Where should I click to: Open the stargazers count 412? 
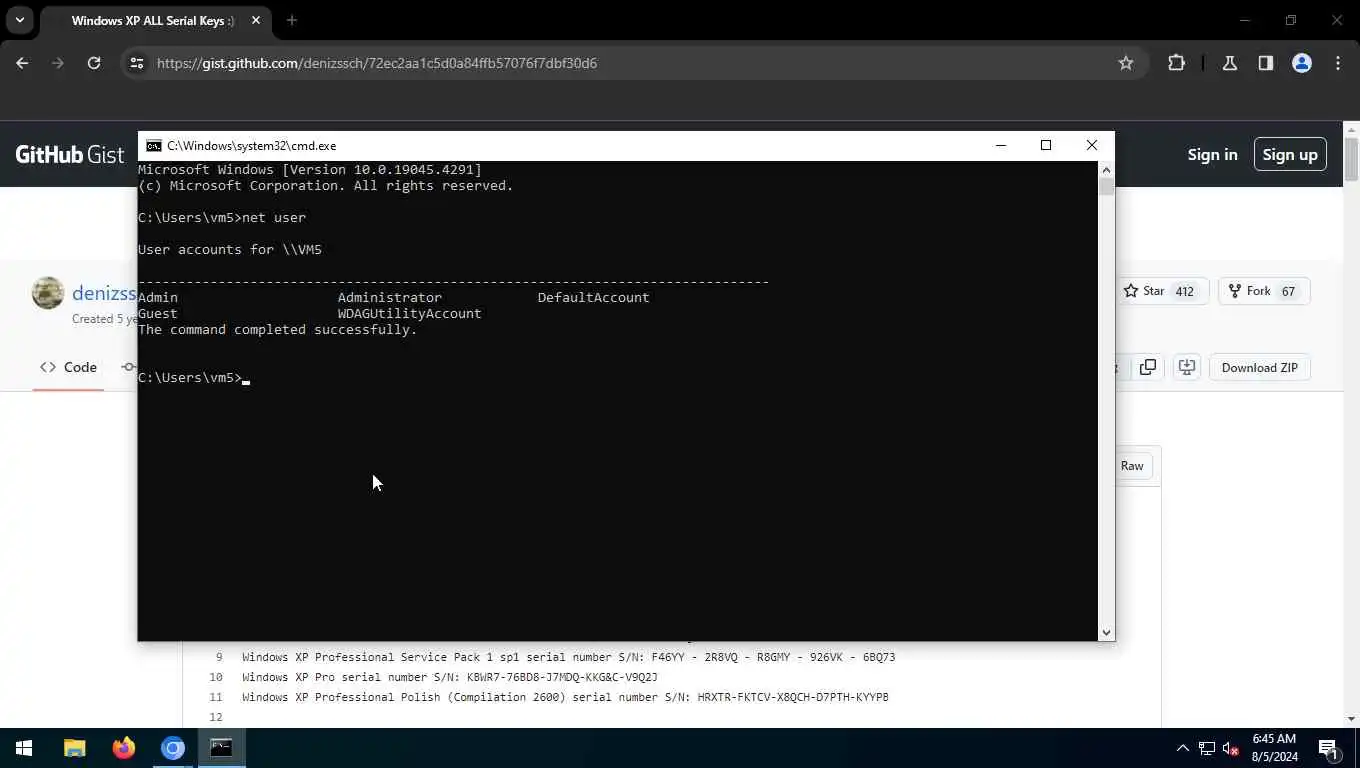(x=1185, y=291)
